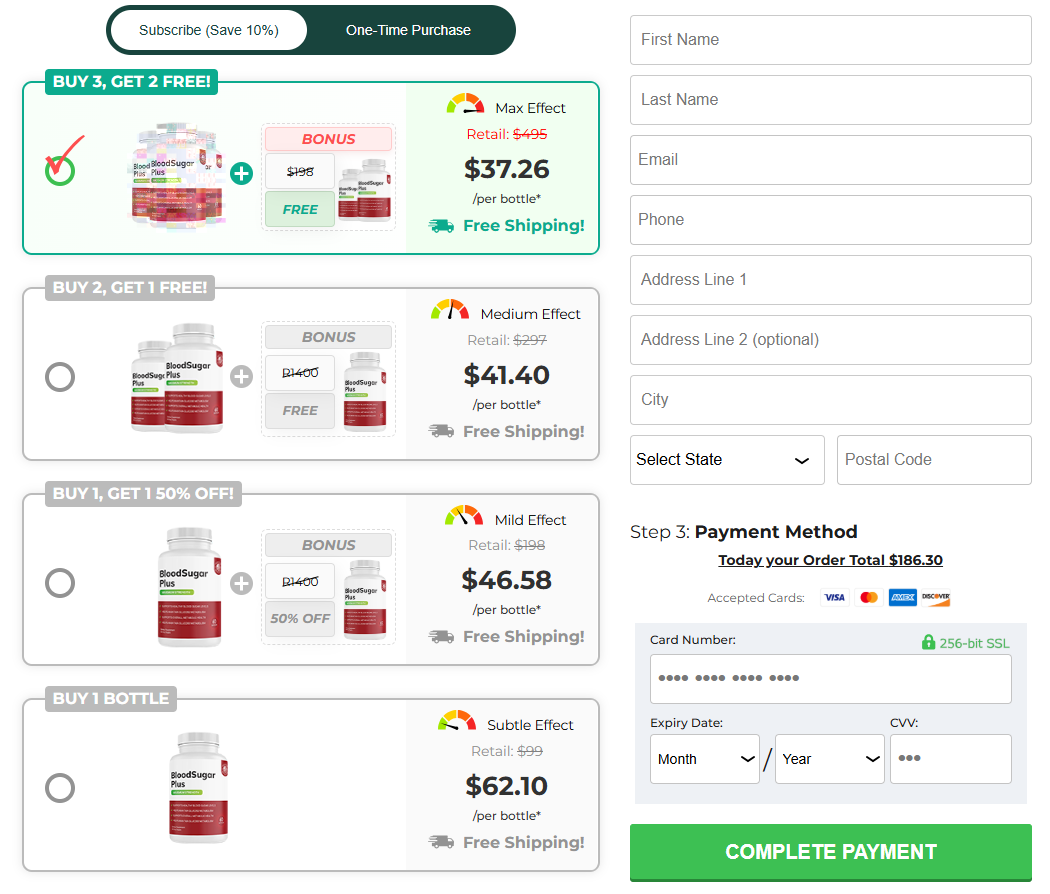The image size is (1050, 894).
Task: Click the Mastercard logo icon
Action: [x=868, y=598]
